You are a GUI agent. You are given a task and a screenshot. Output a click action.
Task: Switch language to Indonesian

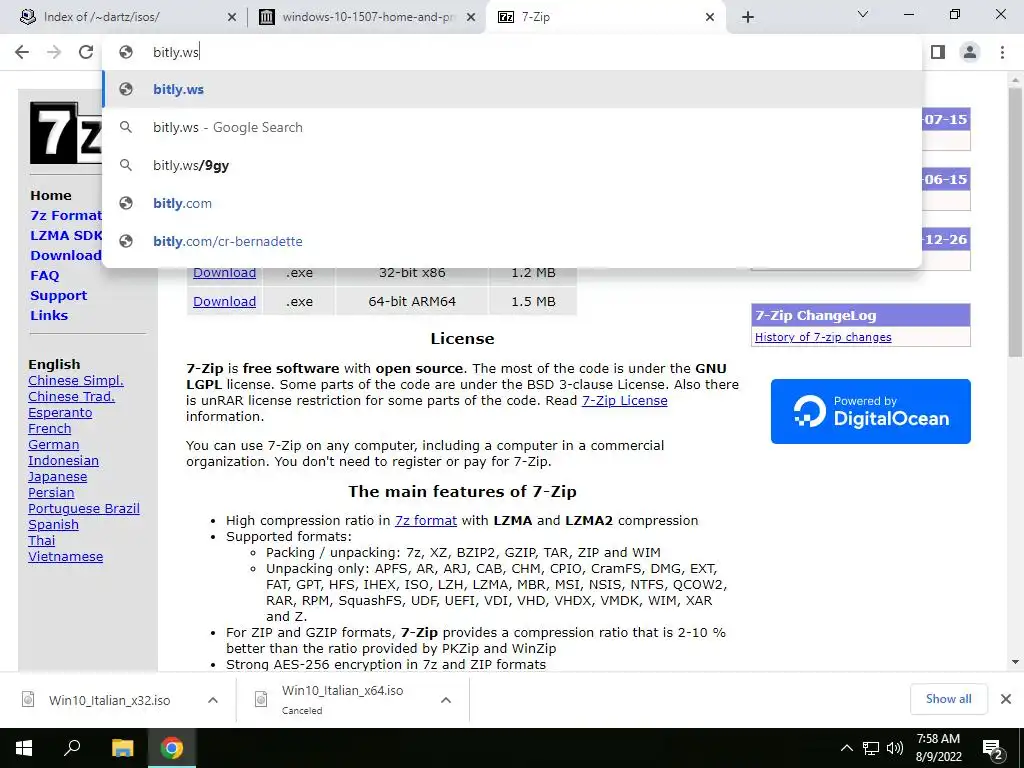tap(63, 460)
